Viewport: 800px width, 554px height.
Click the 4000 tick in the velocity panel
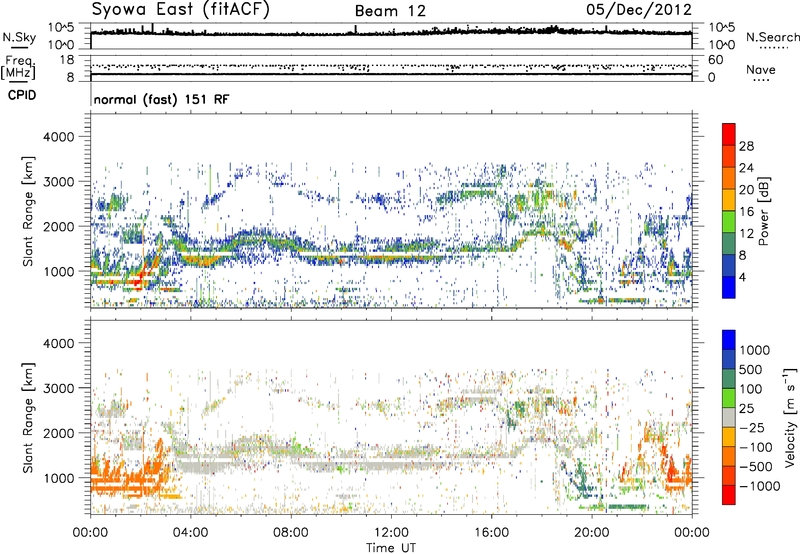(x=58, y=343)
